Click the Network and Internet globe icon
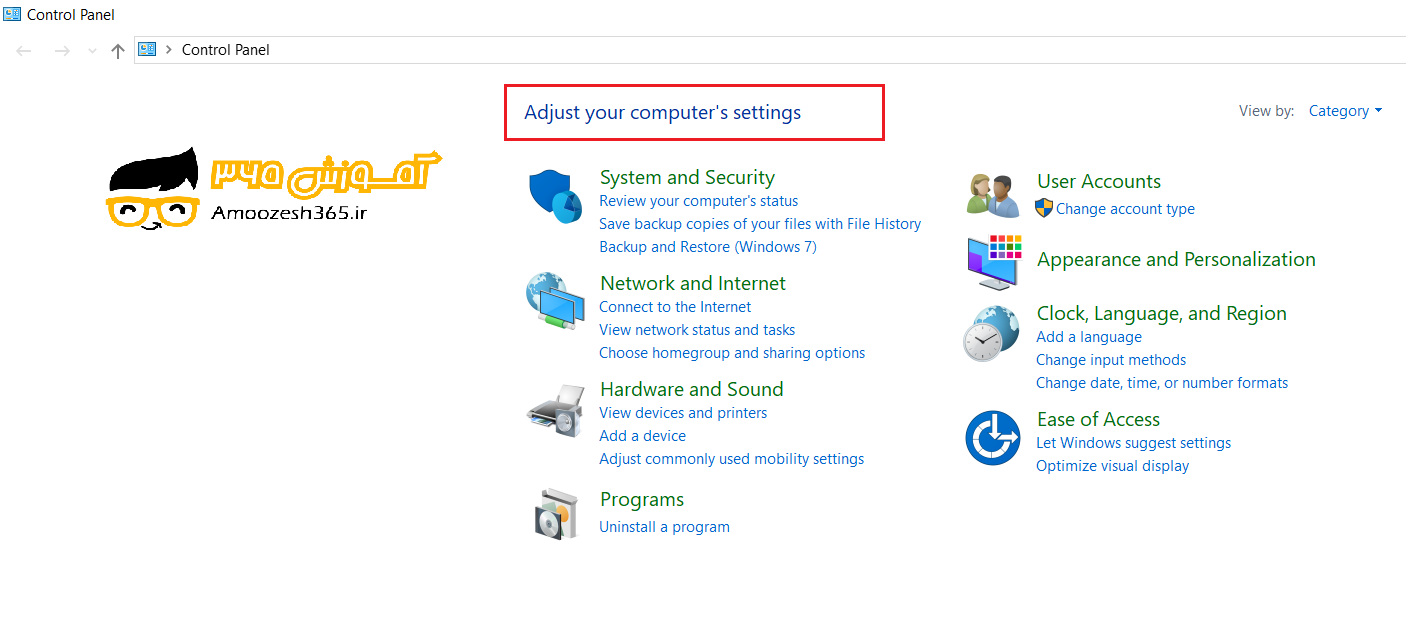The width and height of the screenshot is (1406, 624). point(555,301)
